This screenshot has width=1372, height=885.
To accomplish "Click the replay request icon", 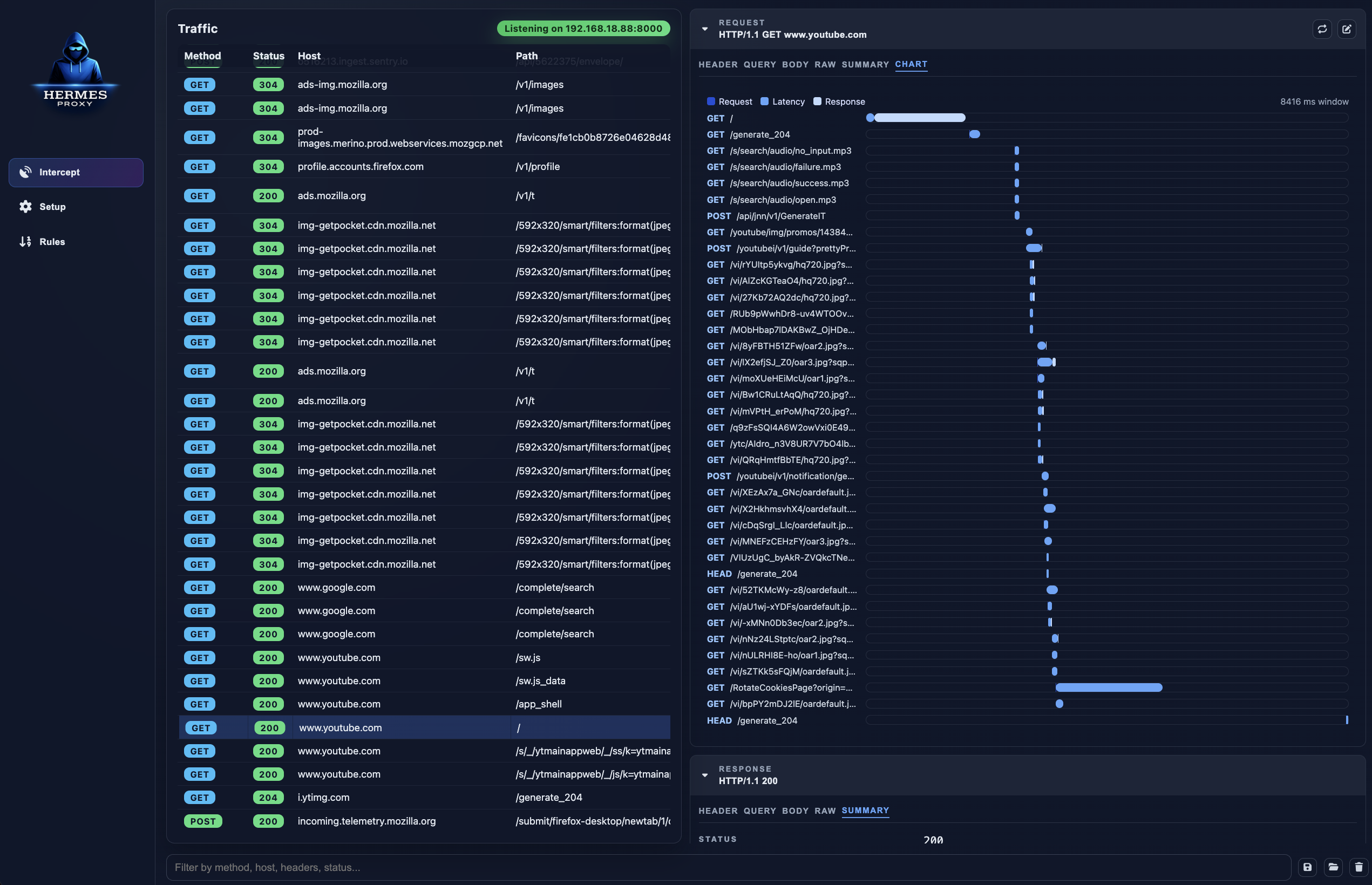I will [1322, 29].
